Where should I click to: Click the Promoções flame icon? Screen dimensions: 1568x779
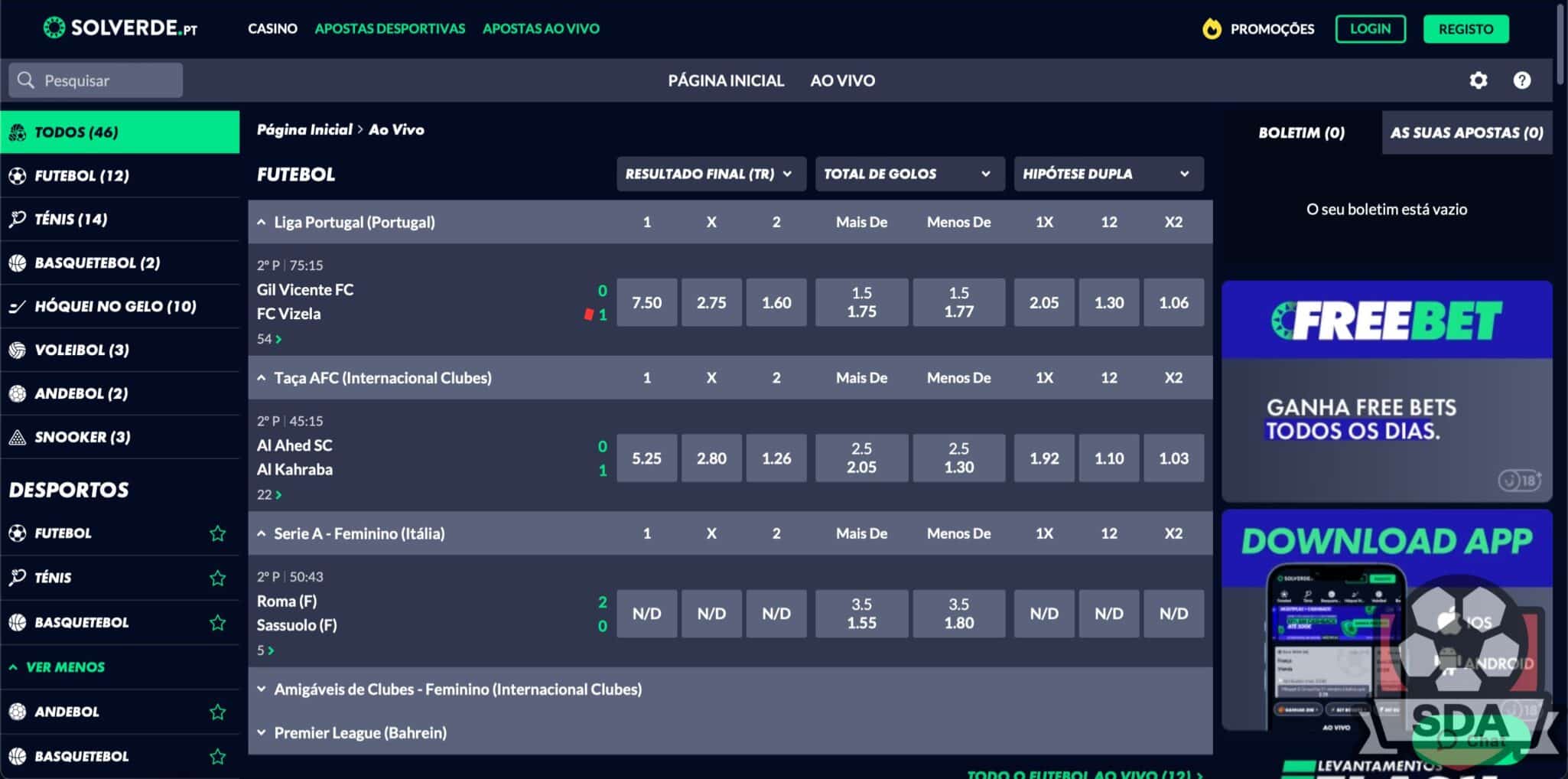click(x=1212, y=29)
